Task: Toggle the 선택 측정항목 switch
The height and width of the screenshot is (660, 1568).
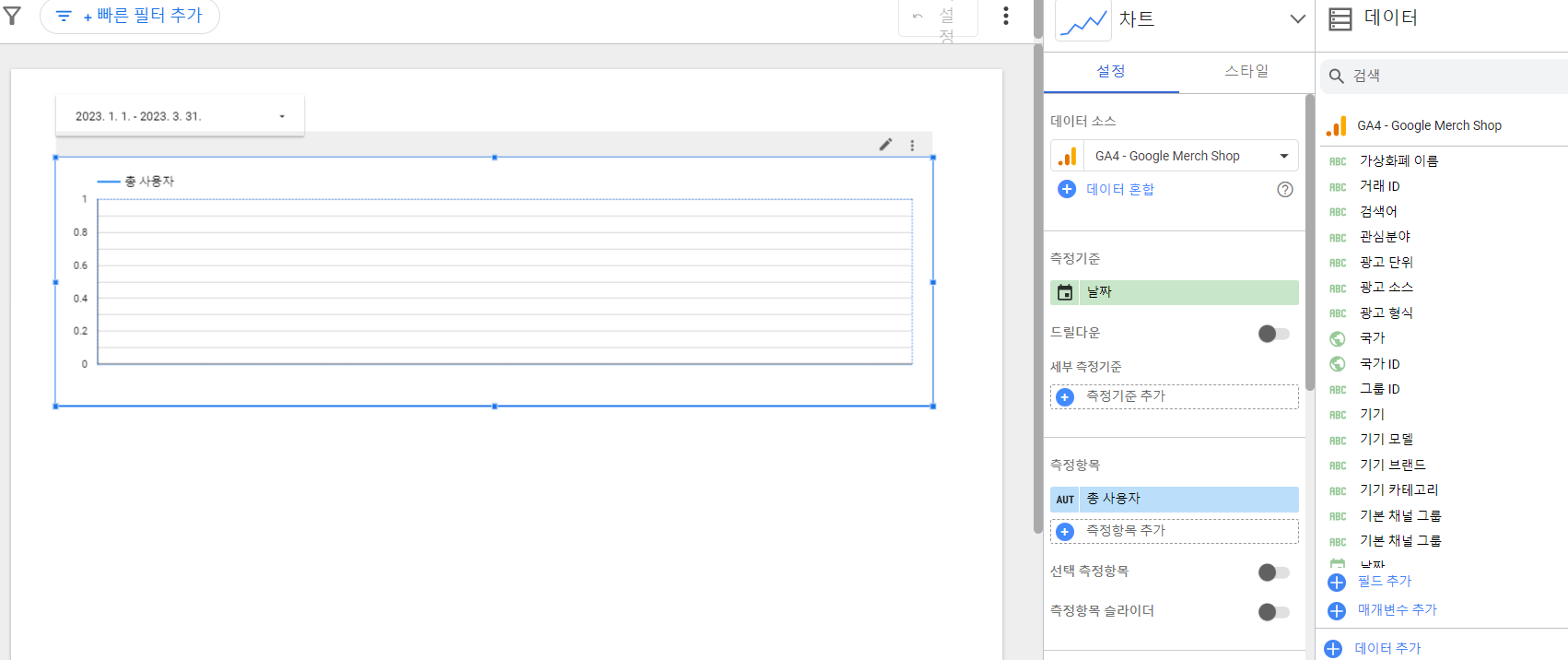Action: coord(1273,572)
